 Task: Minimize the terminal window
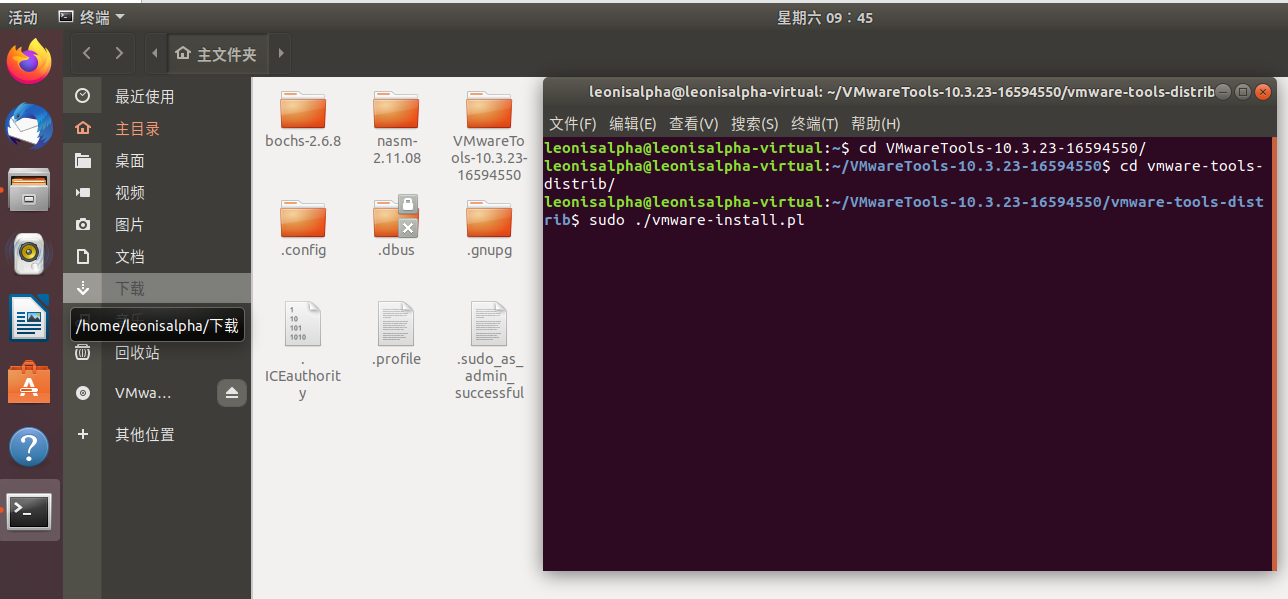tap(1223, 91)
